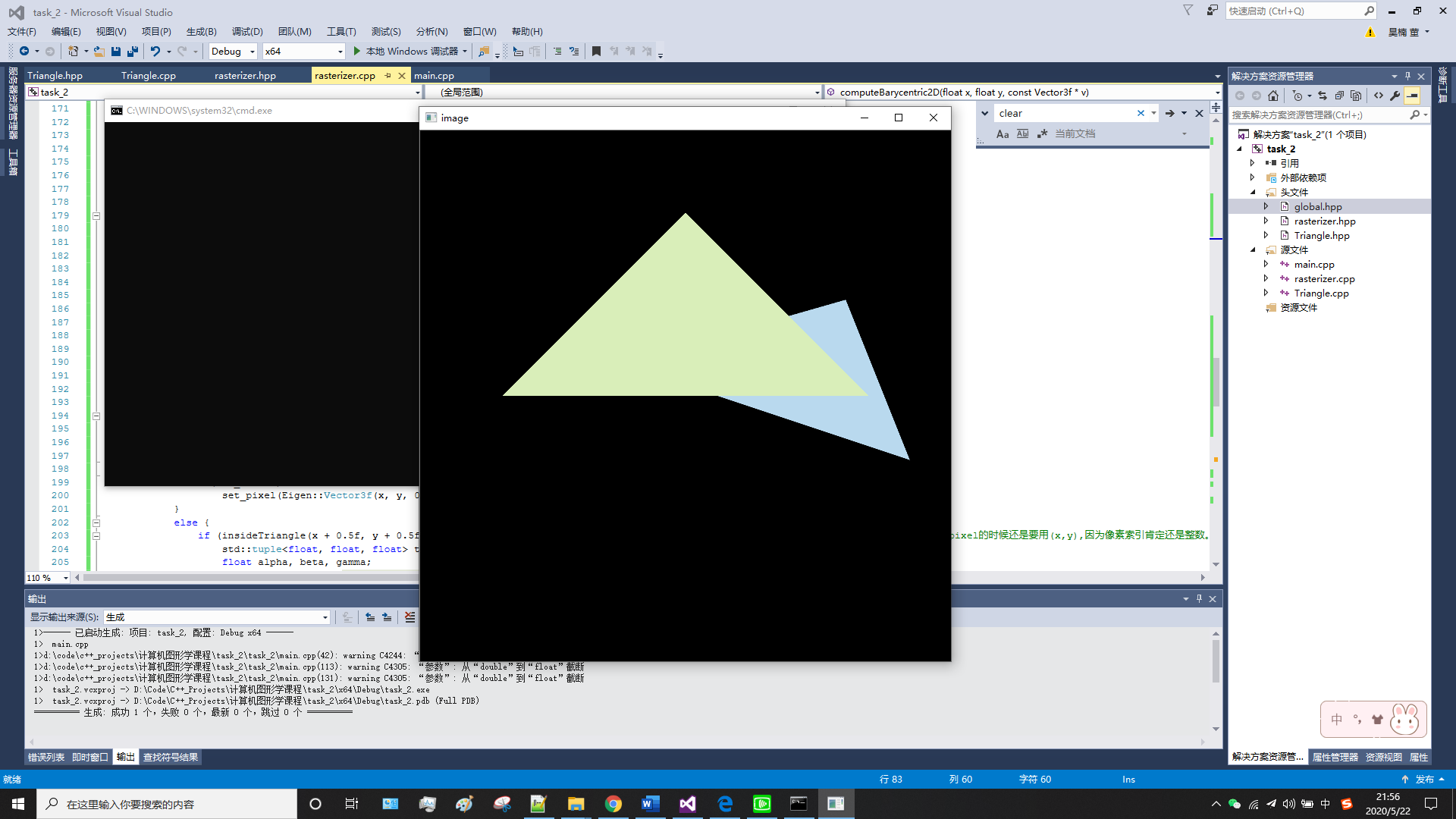Viewport: 1456px width, 819px height.
Task: Toggle Match Whole Word option
Action: coord(1022,134)
